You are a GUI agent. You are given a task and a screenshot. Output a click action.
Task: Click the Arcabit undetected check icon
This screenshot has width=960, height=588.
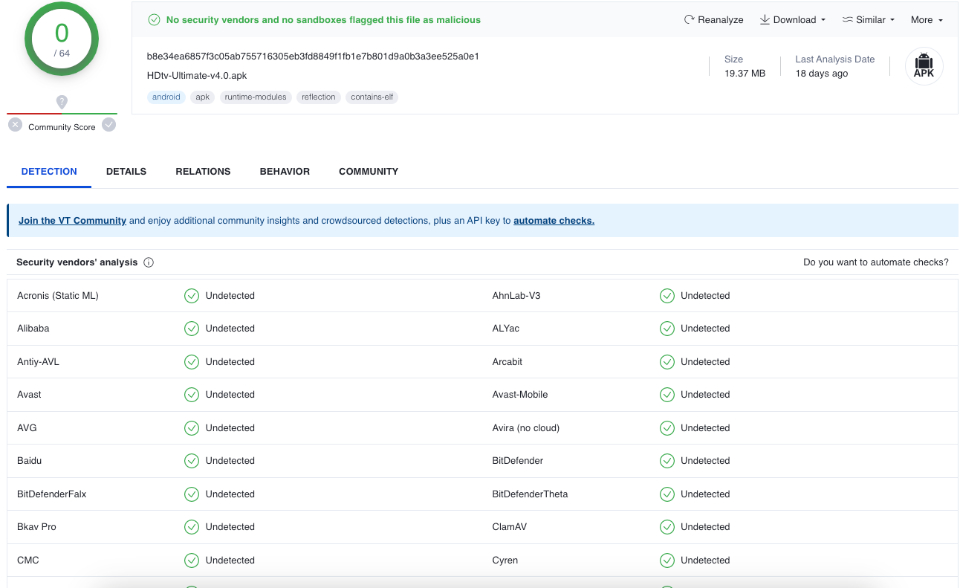(667, 362)
